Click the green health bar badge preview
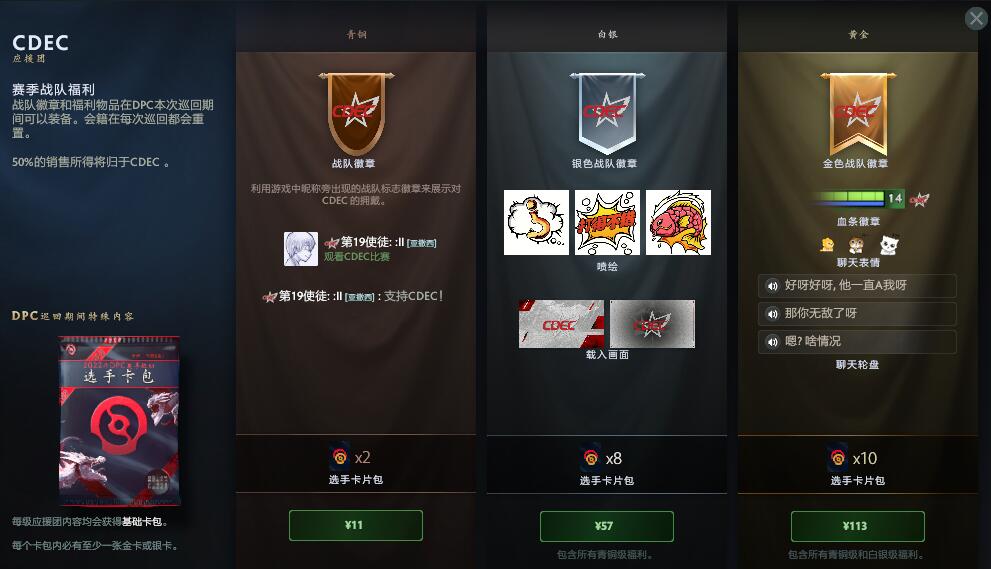 tap(858, 198)
